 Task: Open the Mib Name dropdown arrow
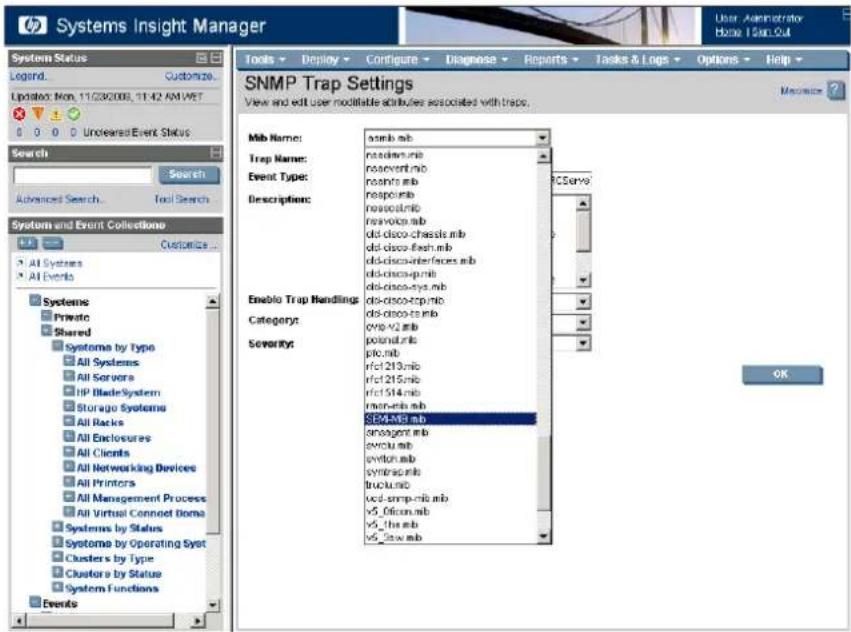coord(542,138)
